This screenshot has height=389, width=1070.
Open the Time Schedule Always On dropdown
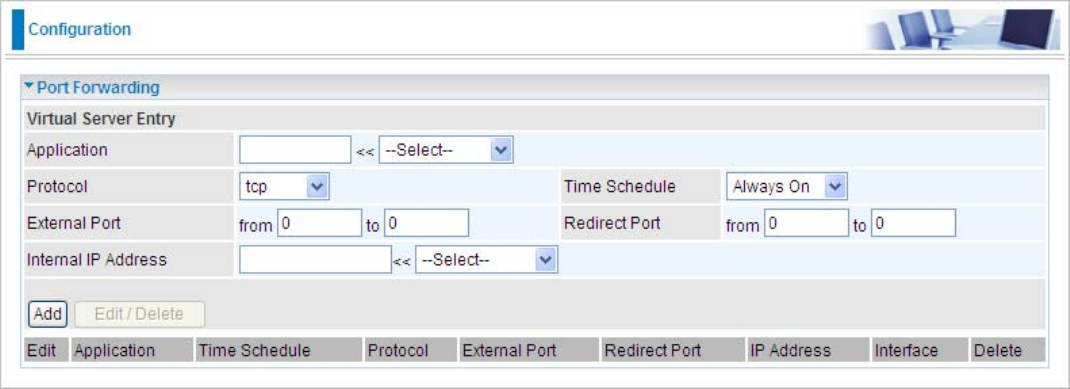(x=786, y=186)
